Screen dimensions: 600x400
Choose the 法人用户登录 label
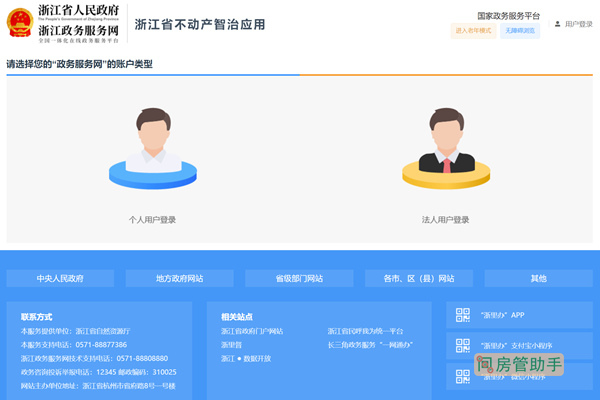pos(445,220)
